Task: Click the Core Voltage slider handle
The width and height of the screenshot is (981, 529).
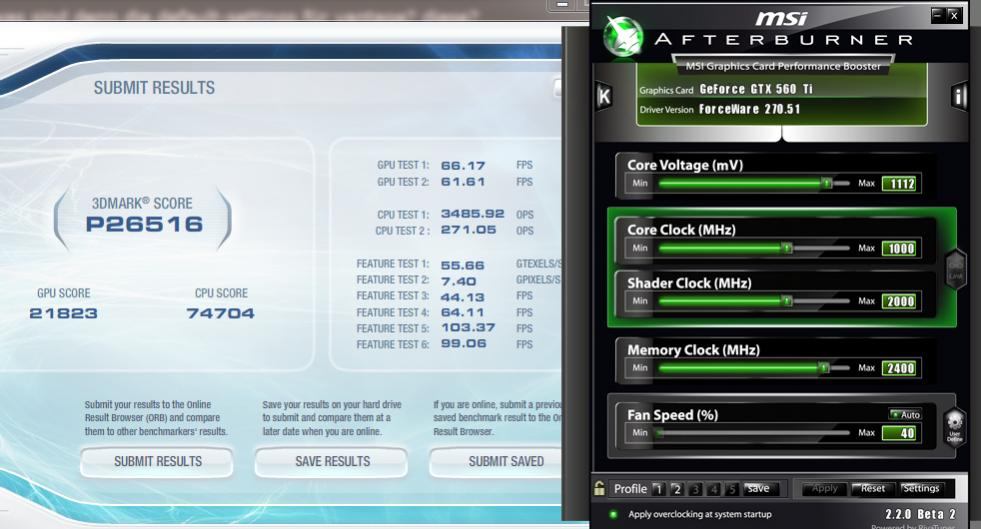Action: tap(827, 183)
